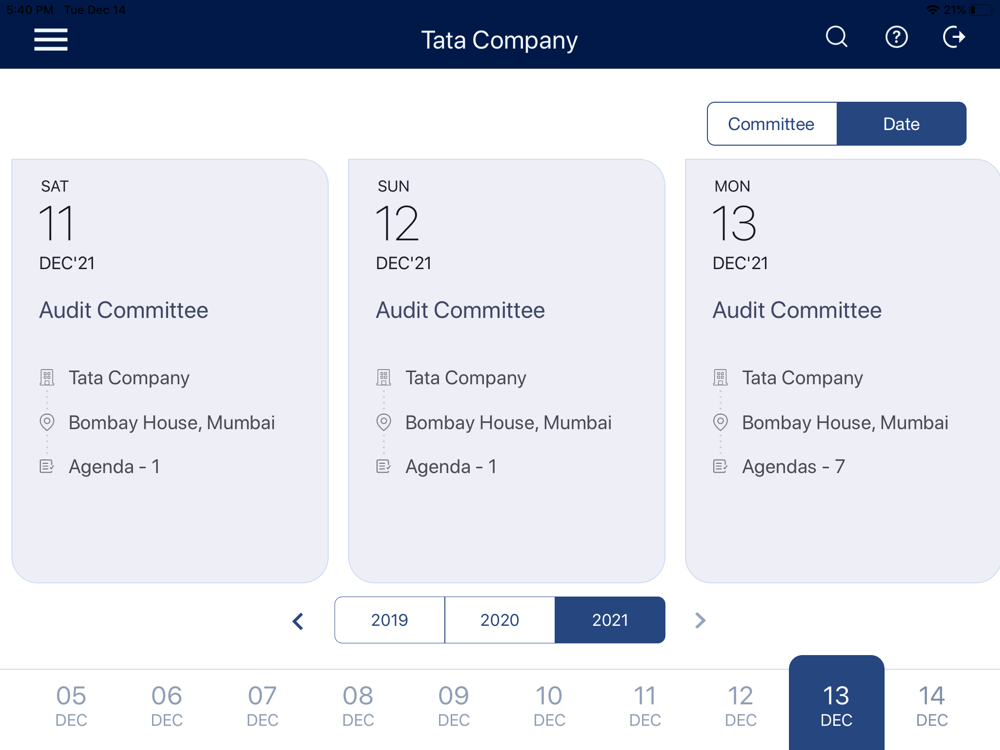Jump to 11 DEC in date strip
This screenshot has width=1000, height=750.
(645, 705)
